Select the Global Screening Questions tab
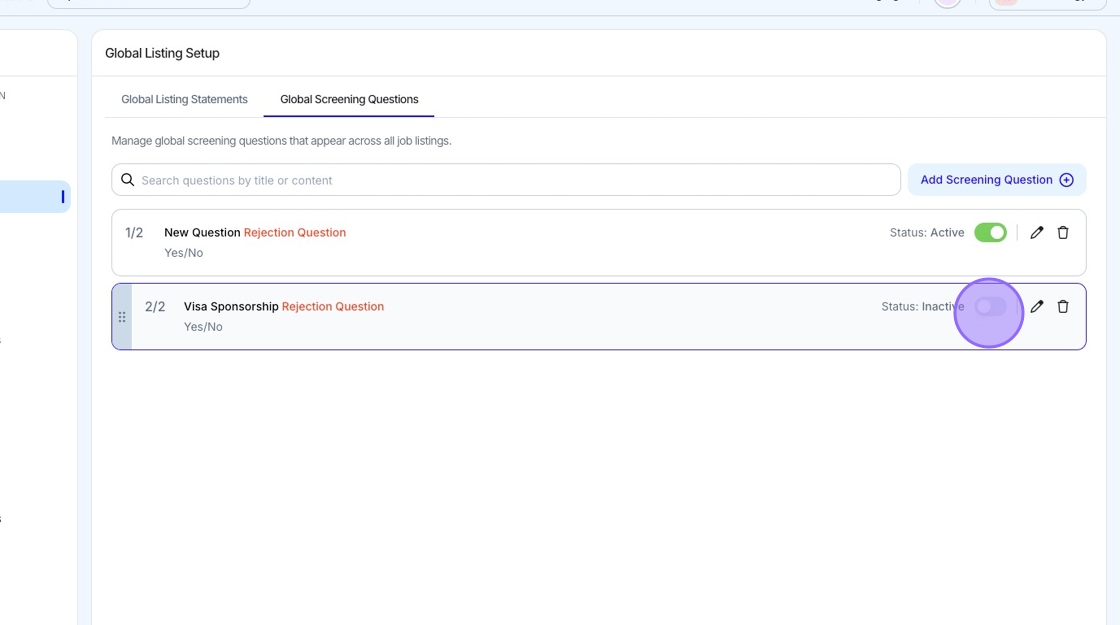 coord(349,99)
